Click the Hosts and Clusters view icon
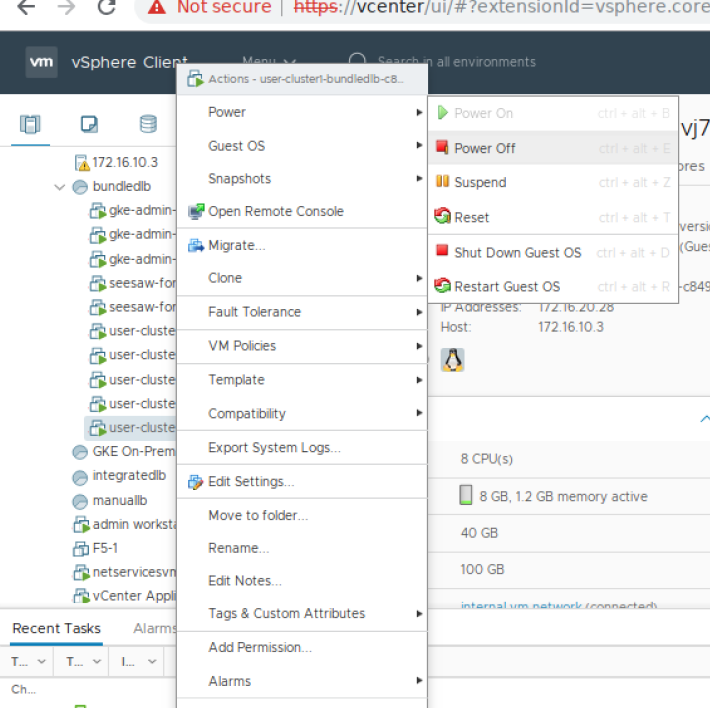 [31, 124]
